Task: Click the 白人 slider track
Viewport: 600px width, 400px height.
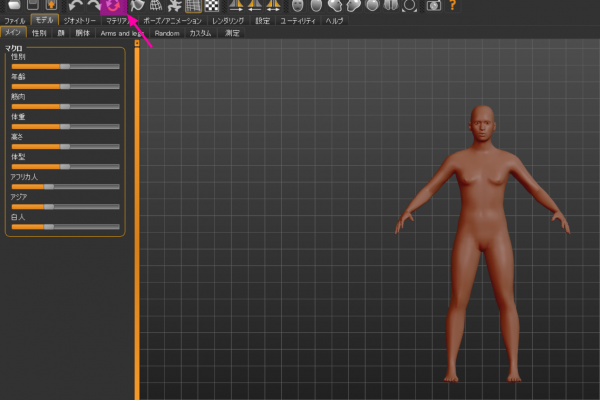Action: click(65, 227)
